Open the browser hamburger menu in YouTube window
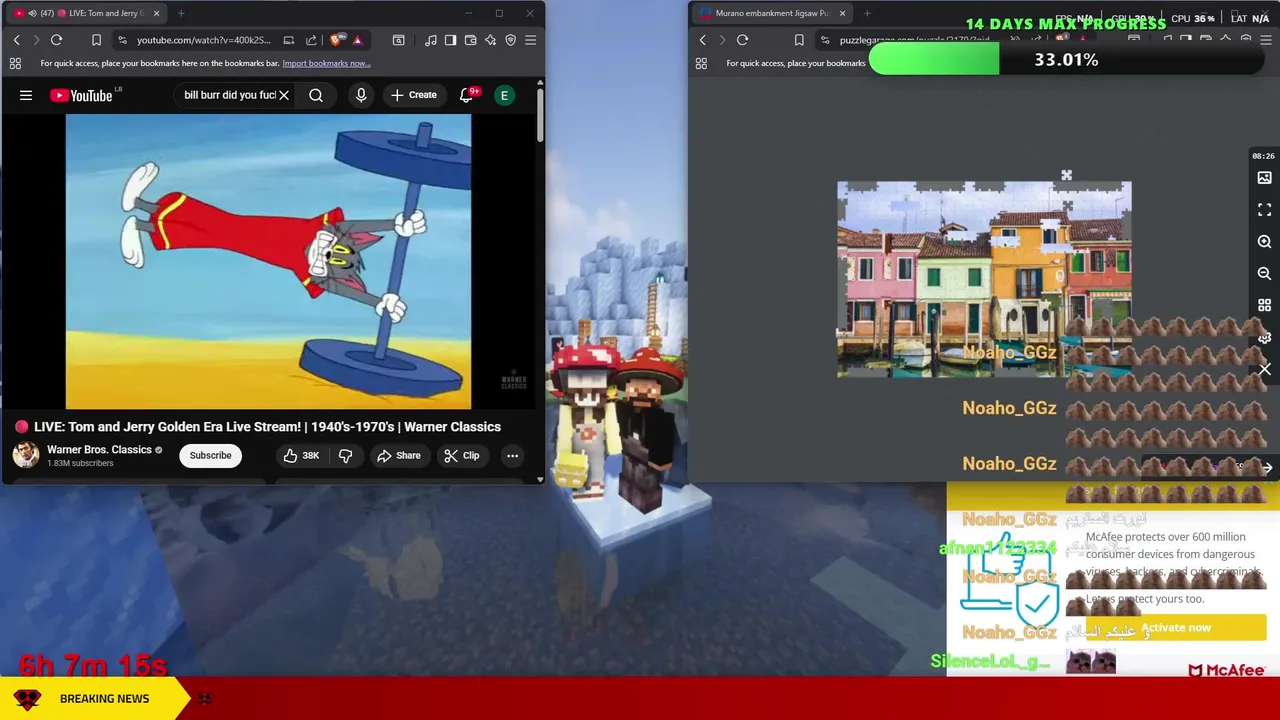1280x720 pixels. (x=530, y=40)
